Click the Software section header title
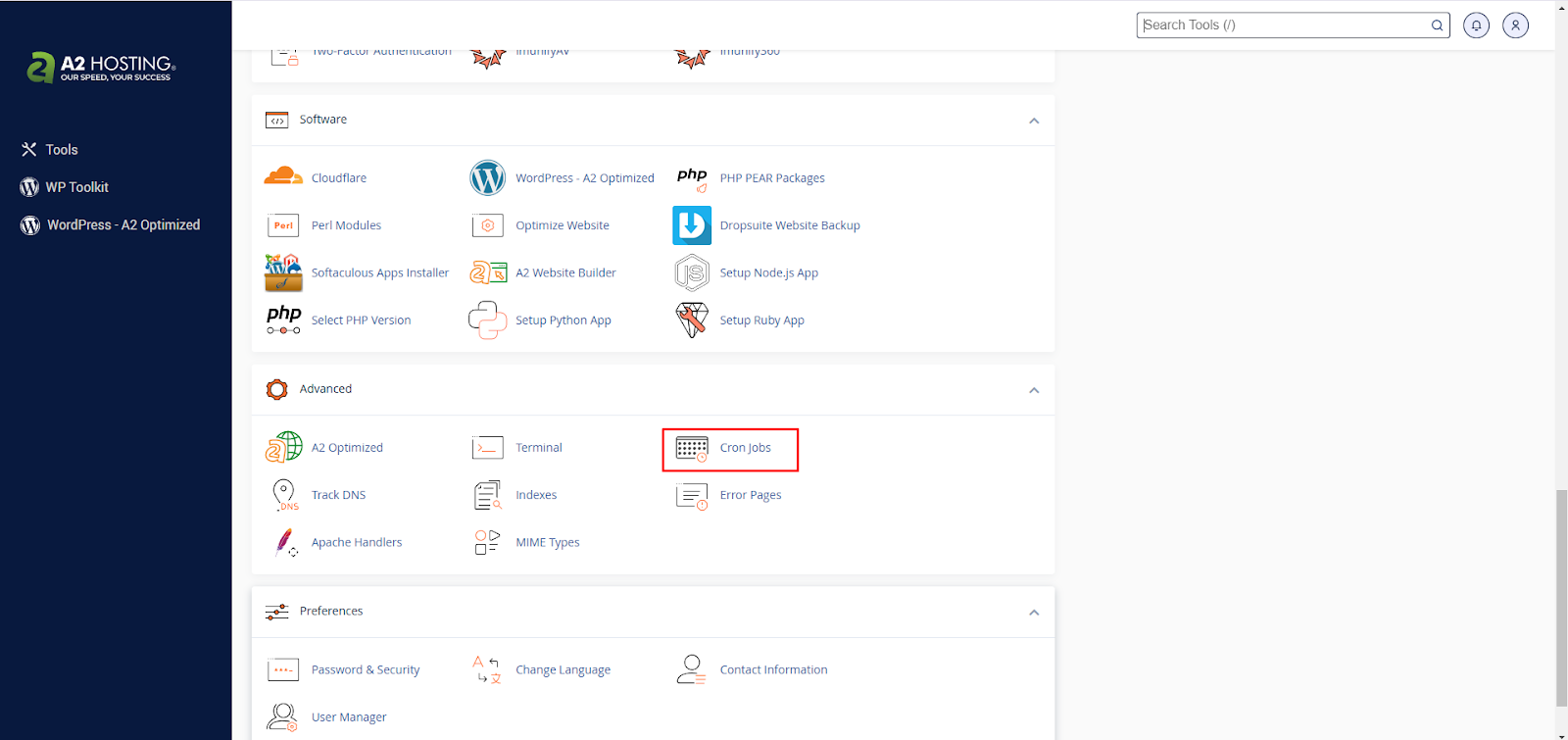The height and width of the screenshot is (740, 1568). tap(323, 120)
